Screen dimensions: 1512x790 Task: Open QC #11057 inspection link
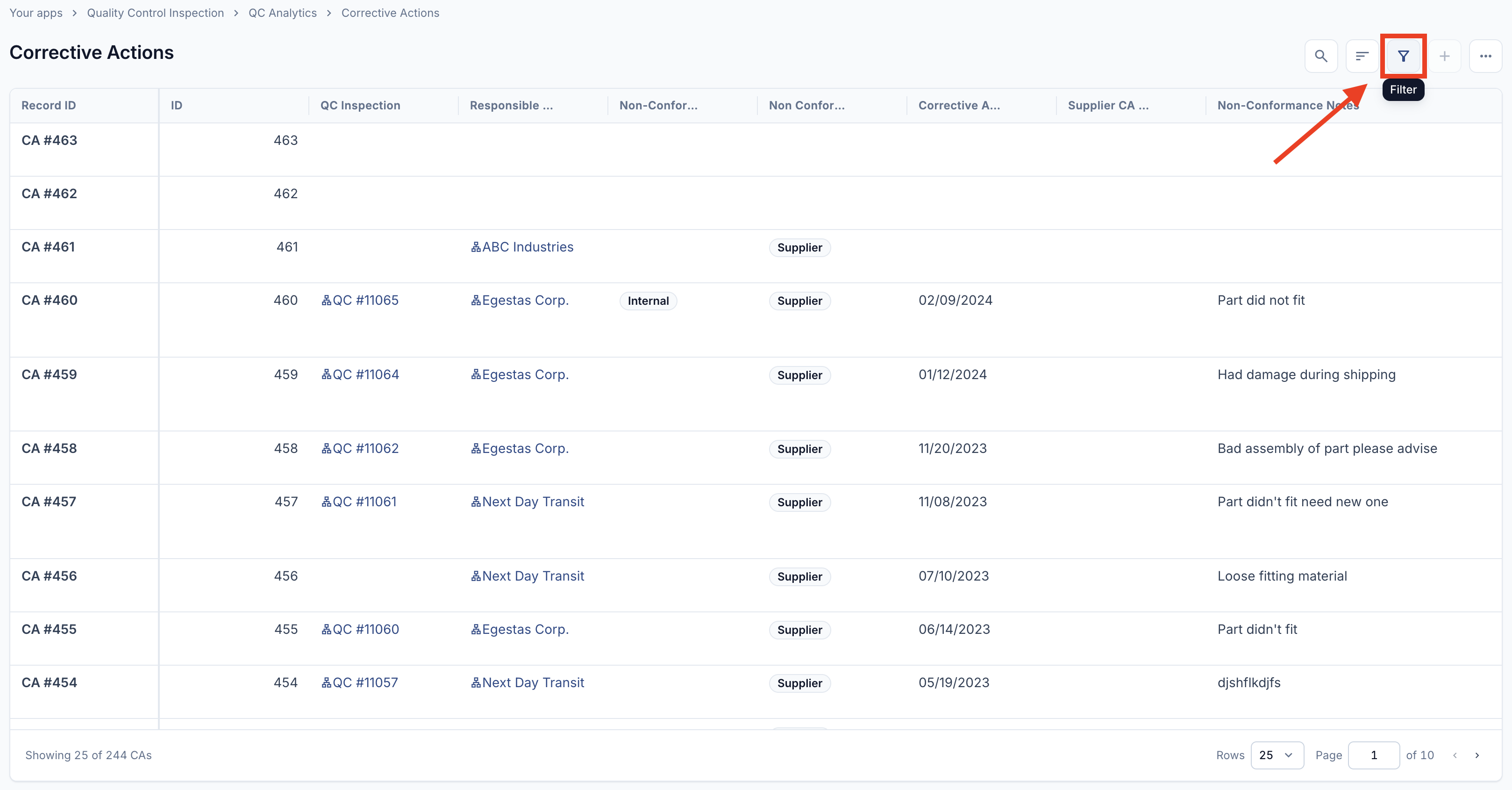pyautogui.click(x=360, y=683)
